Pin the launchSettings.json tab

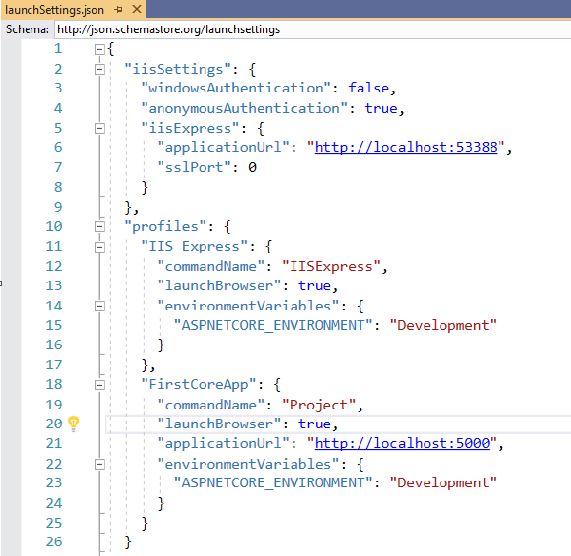[x=118, y=10]
